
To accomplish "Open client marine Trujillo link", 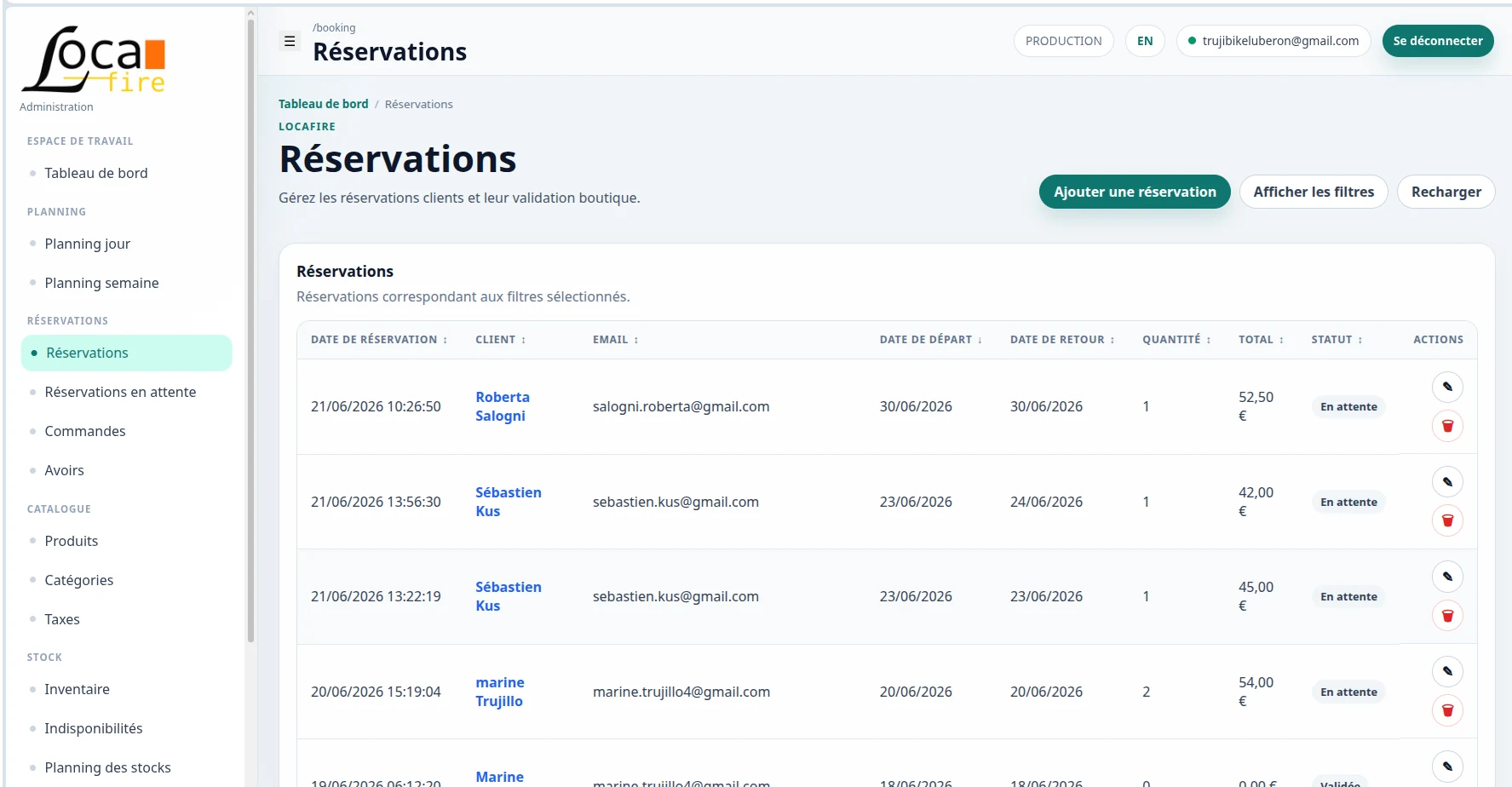I will tap(500, 692).
